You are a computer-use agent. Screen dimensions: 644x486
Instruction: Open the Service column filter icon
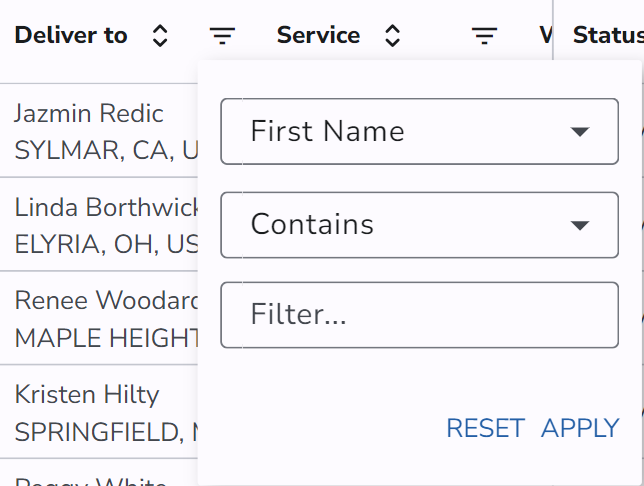[485, 36]
